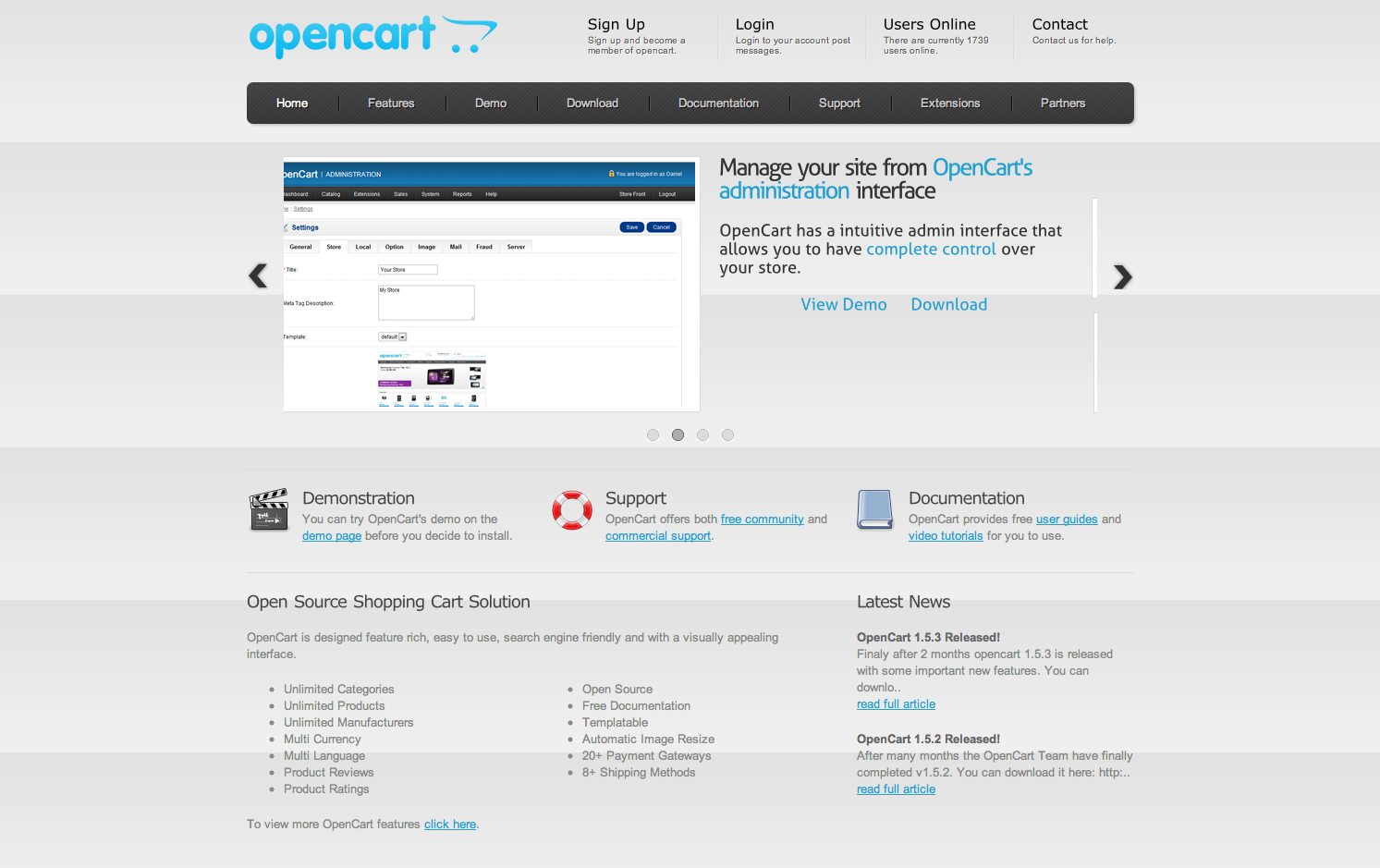
Task: Open the demo page link
Action: tap(332, 536)
